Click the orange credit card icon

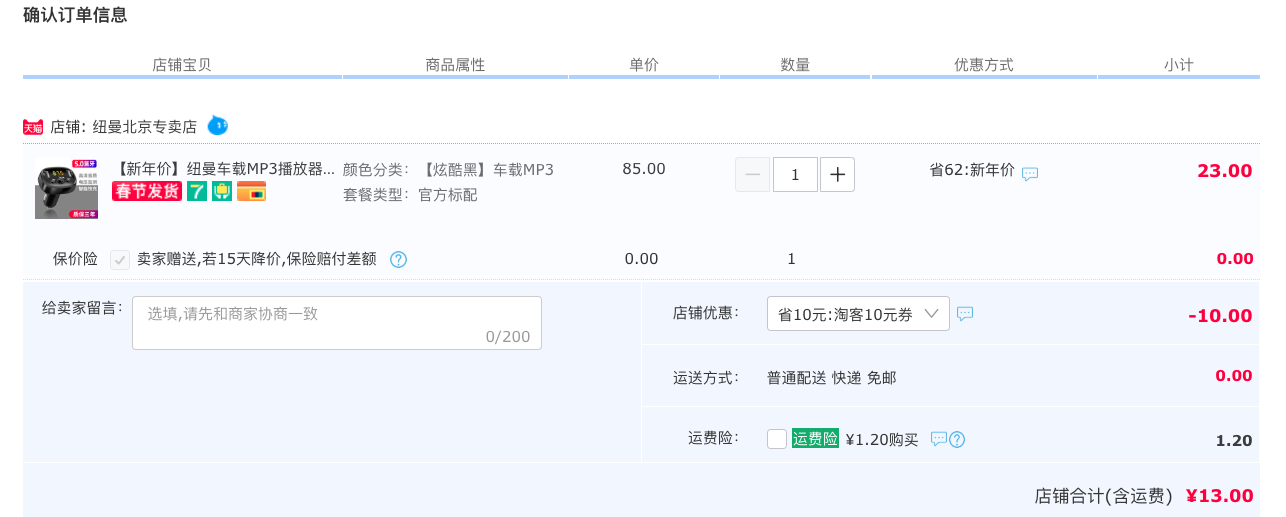(251, 191)
